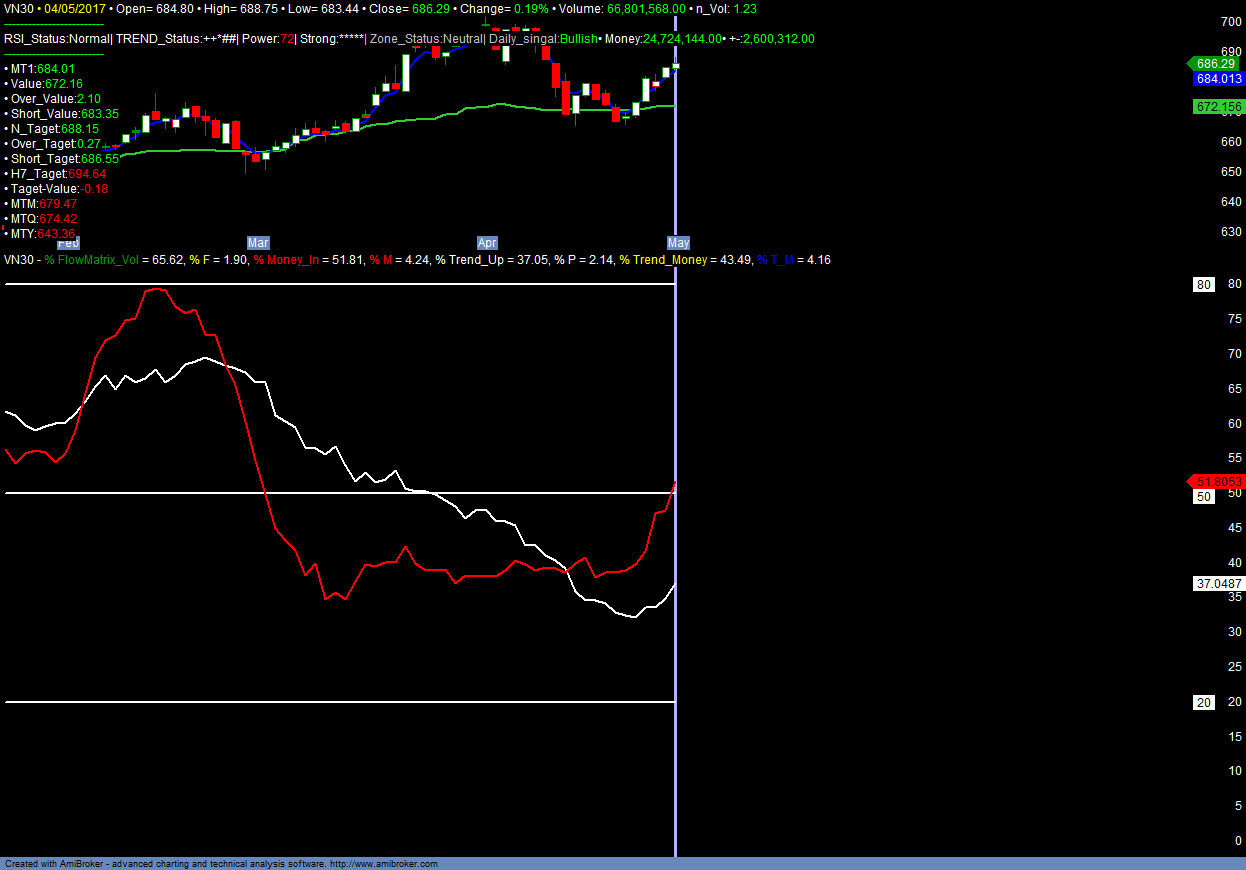
Task: Select the 50 level label
Action: pyautogui.click(x=1204, y=497)
